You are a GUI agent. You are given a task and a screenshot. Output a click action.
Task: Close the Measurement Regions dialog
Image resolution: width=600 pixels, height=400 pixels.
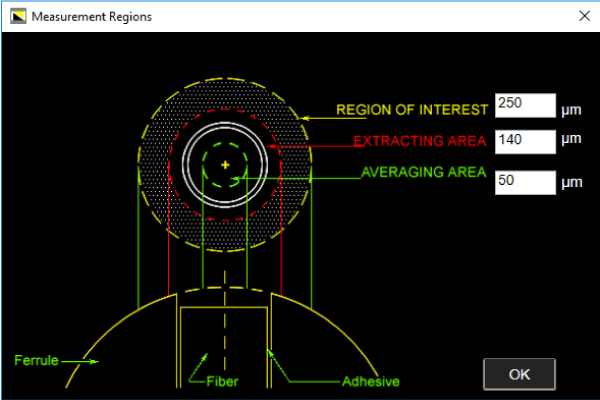point(584,16)
